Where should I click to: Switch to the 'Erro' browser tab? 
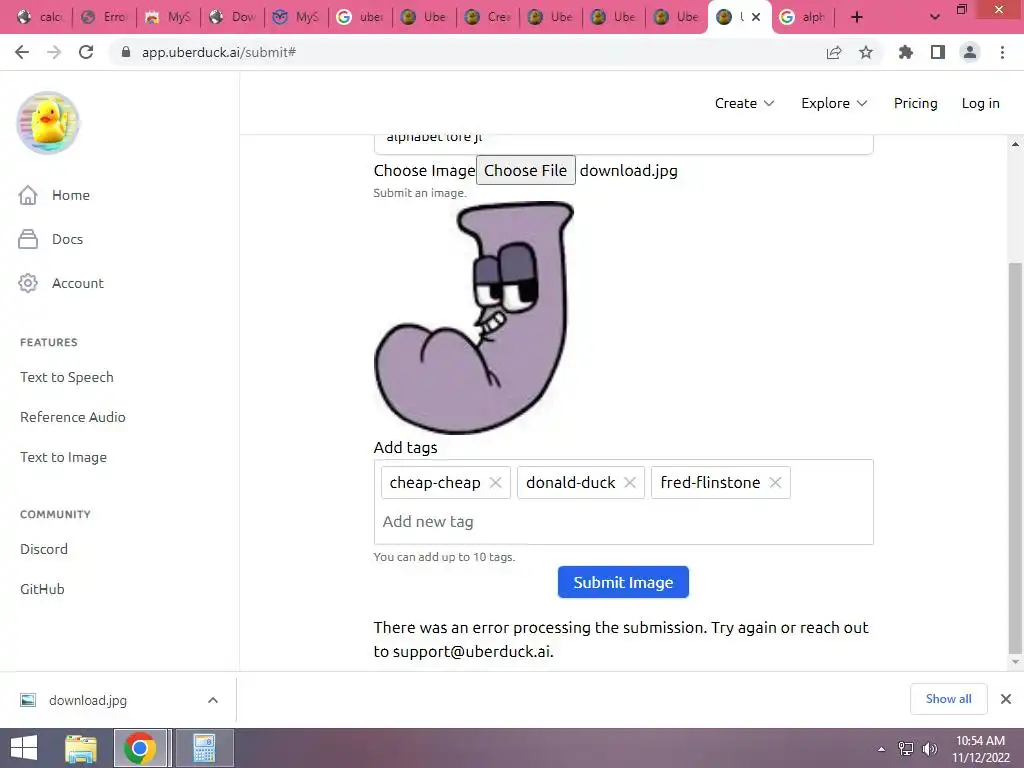104,17
